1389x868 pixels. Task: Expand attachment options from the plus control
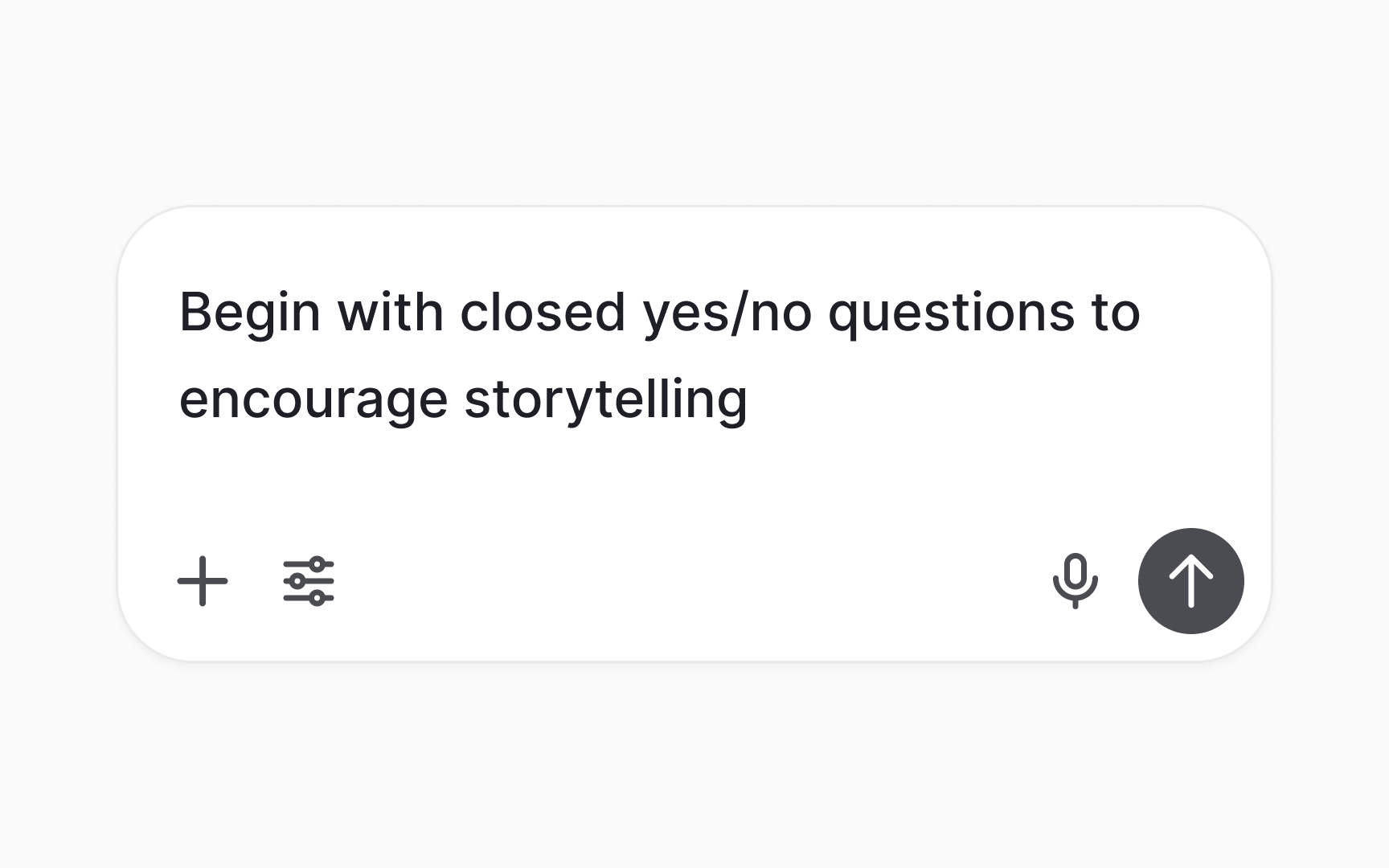click(x=202, y=581)
